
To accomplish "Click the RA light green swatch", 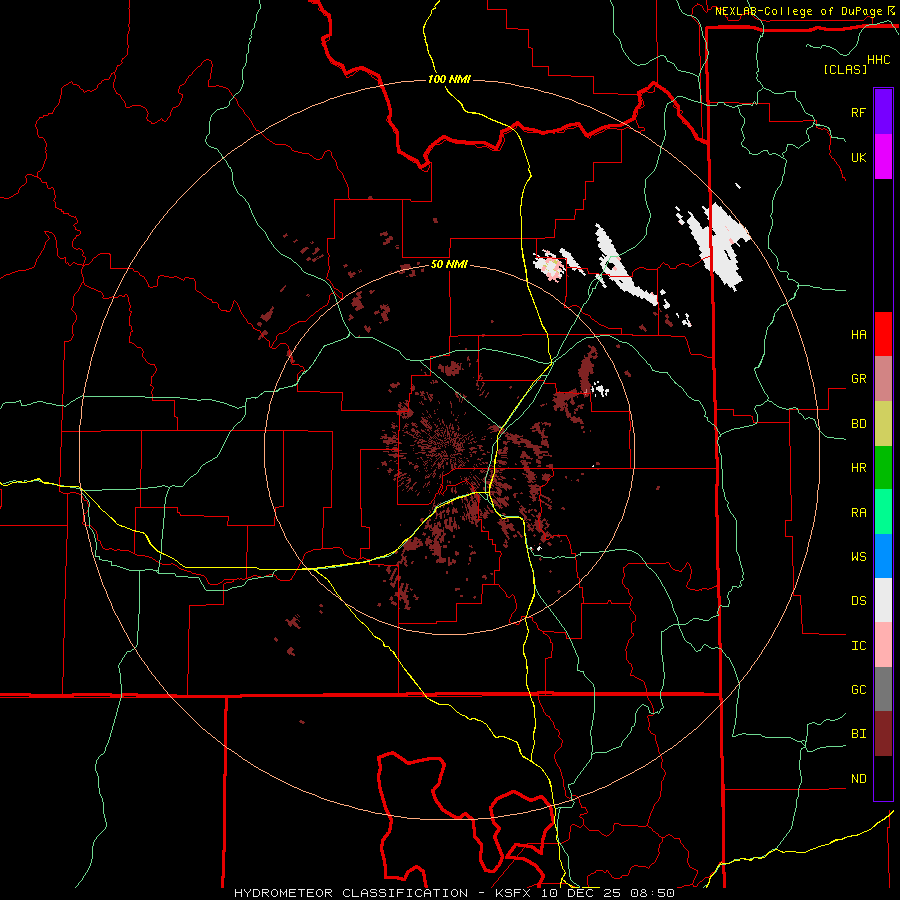I will tap(883, 512).
